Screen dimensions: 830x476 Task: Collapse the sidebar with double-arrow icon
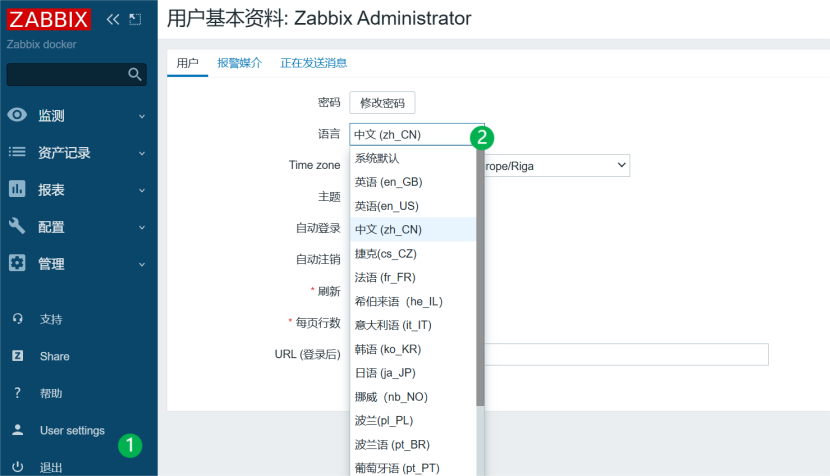(113, 20)
